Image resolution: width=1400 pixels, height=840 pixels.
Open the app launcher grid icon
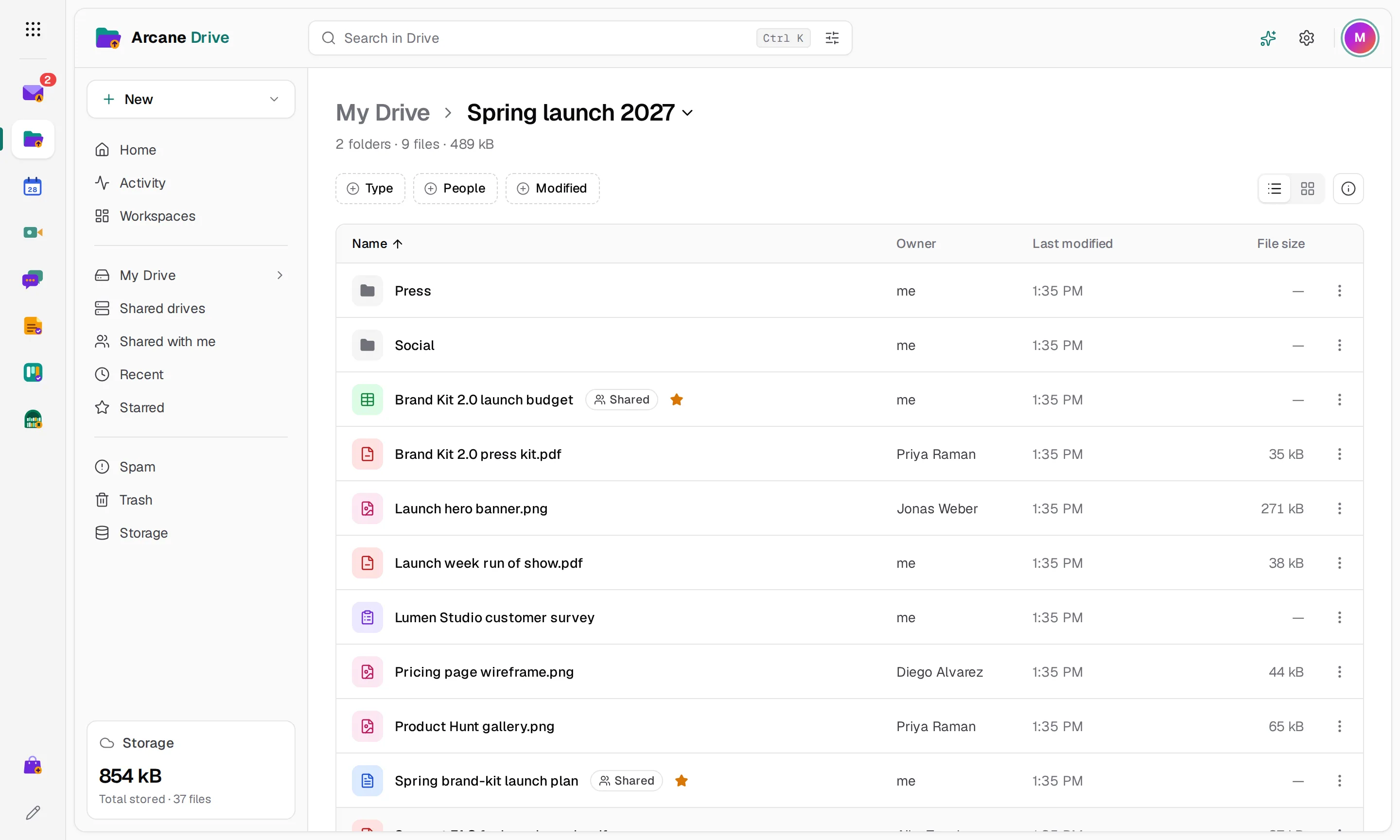(x=33, y=29)
